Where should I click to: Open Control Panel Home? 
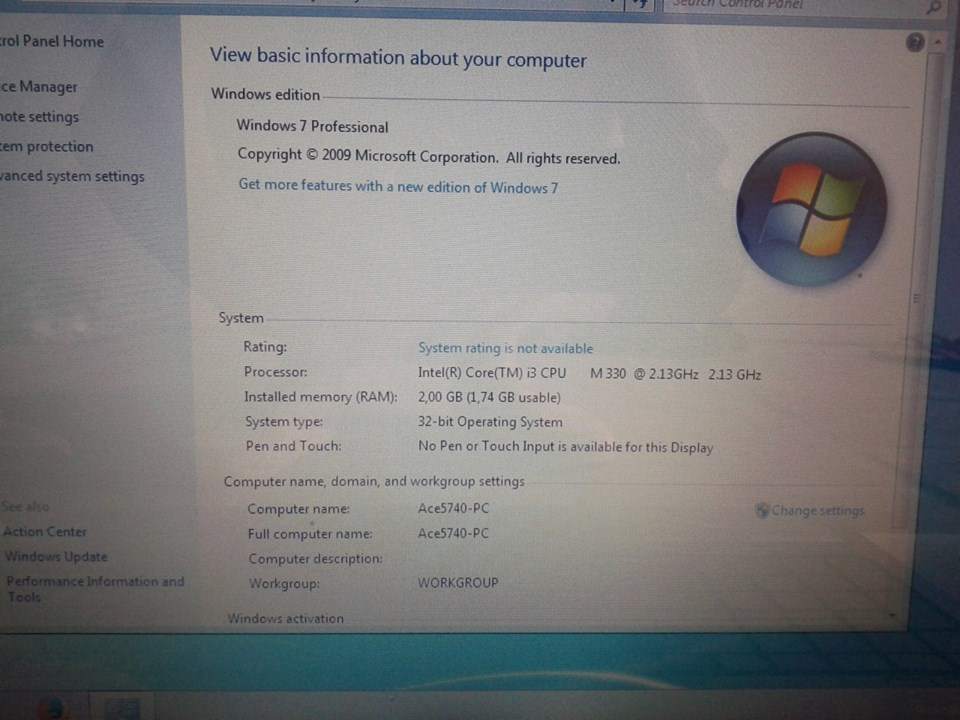point(51,41)
